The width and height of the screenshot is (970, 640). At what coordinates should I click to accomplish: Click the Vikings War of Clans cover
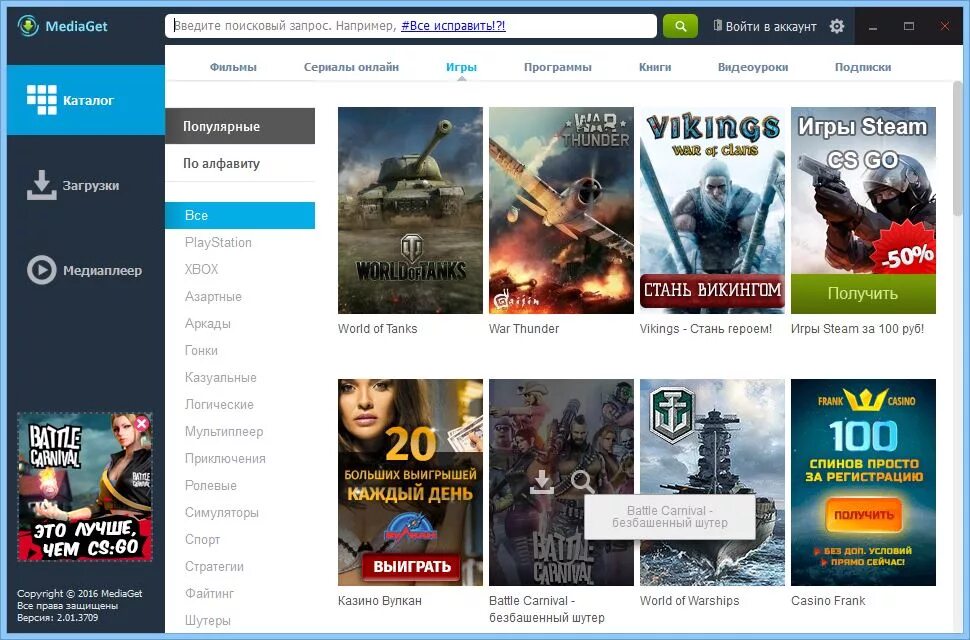pyautogui.click(x=712, y=210)
